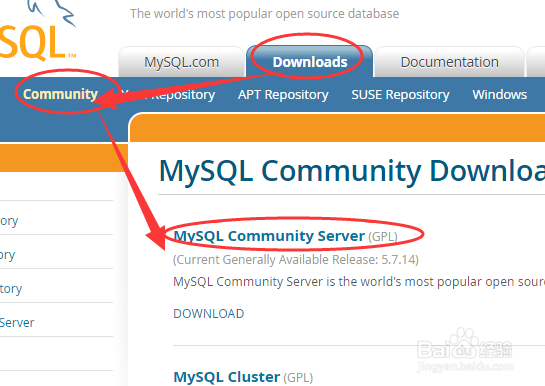Click the tagline 'The world's most popular open source database'
The image size is (545, 386).
264,14
